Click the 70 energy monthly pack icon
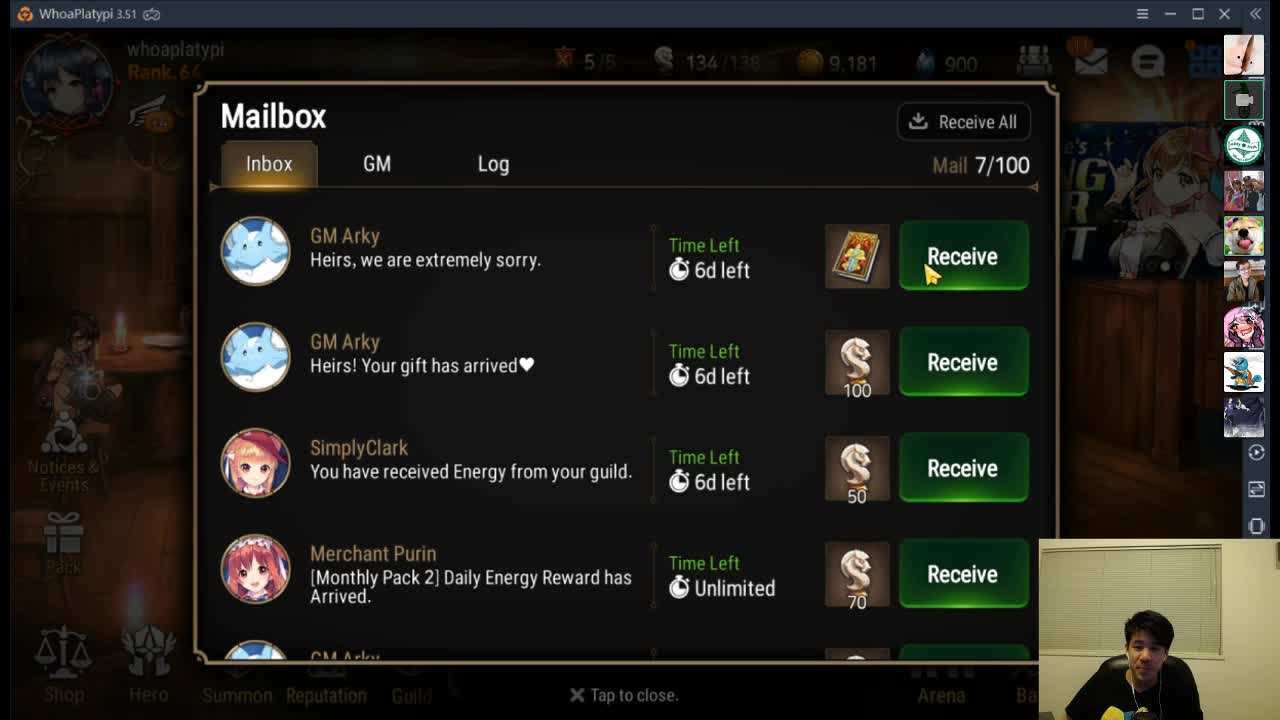The height and width of the screenshot is (720, 1280). click(x=857, y=575)
